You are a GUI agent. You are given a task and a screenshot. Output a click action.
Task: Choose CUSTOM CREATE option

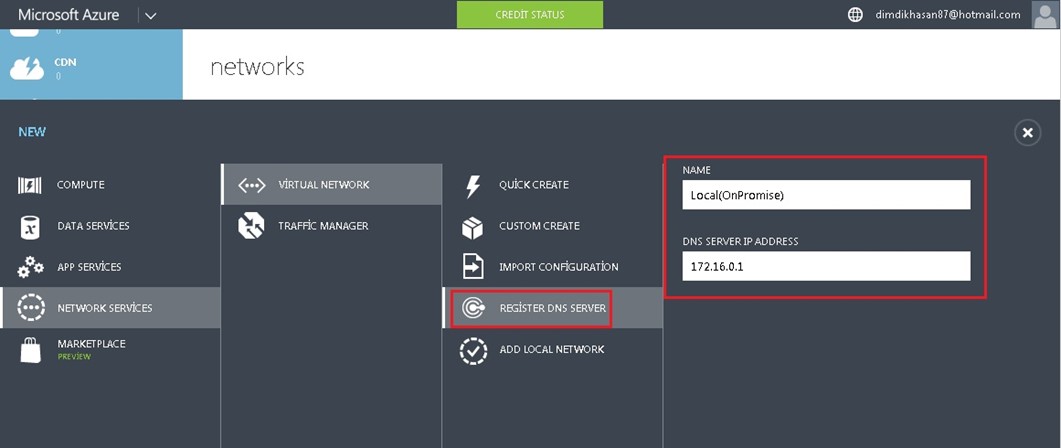553,226
